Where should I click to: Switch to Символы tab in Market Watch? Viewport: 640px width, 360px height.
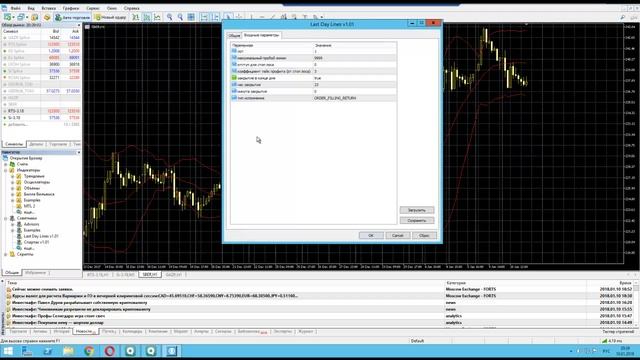tap(14, 144)
